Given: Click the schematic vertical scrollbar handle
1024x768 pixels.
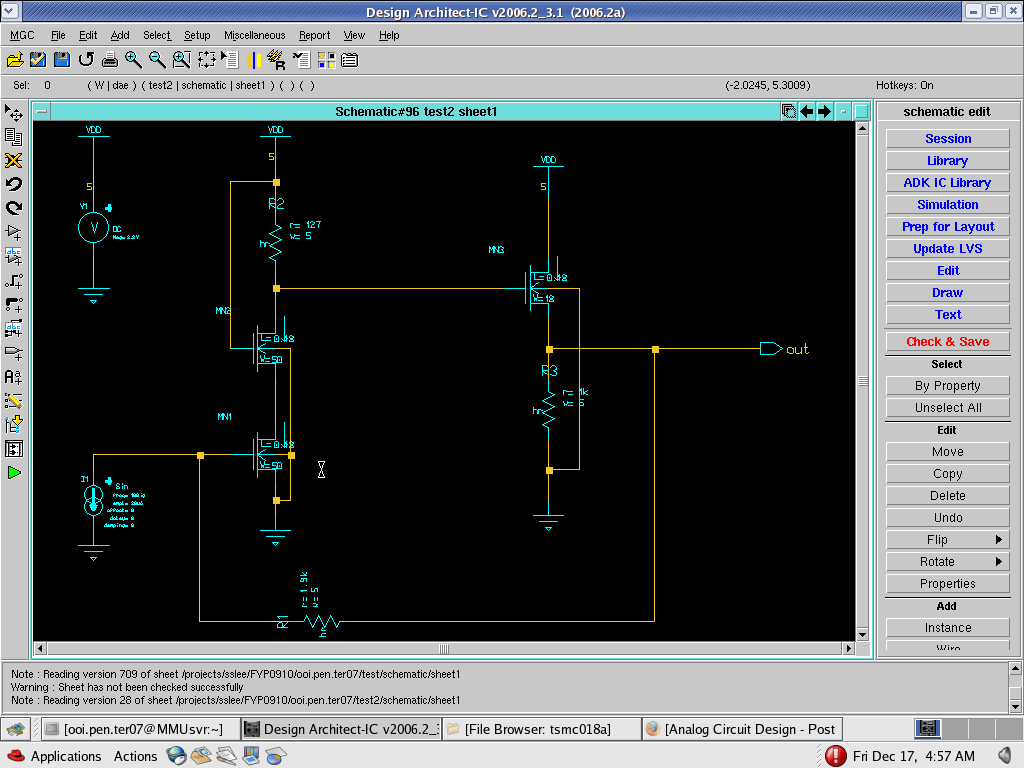Looking at the screenshot, I should pos(863,381).
